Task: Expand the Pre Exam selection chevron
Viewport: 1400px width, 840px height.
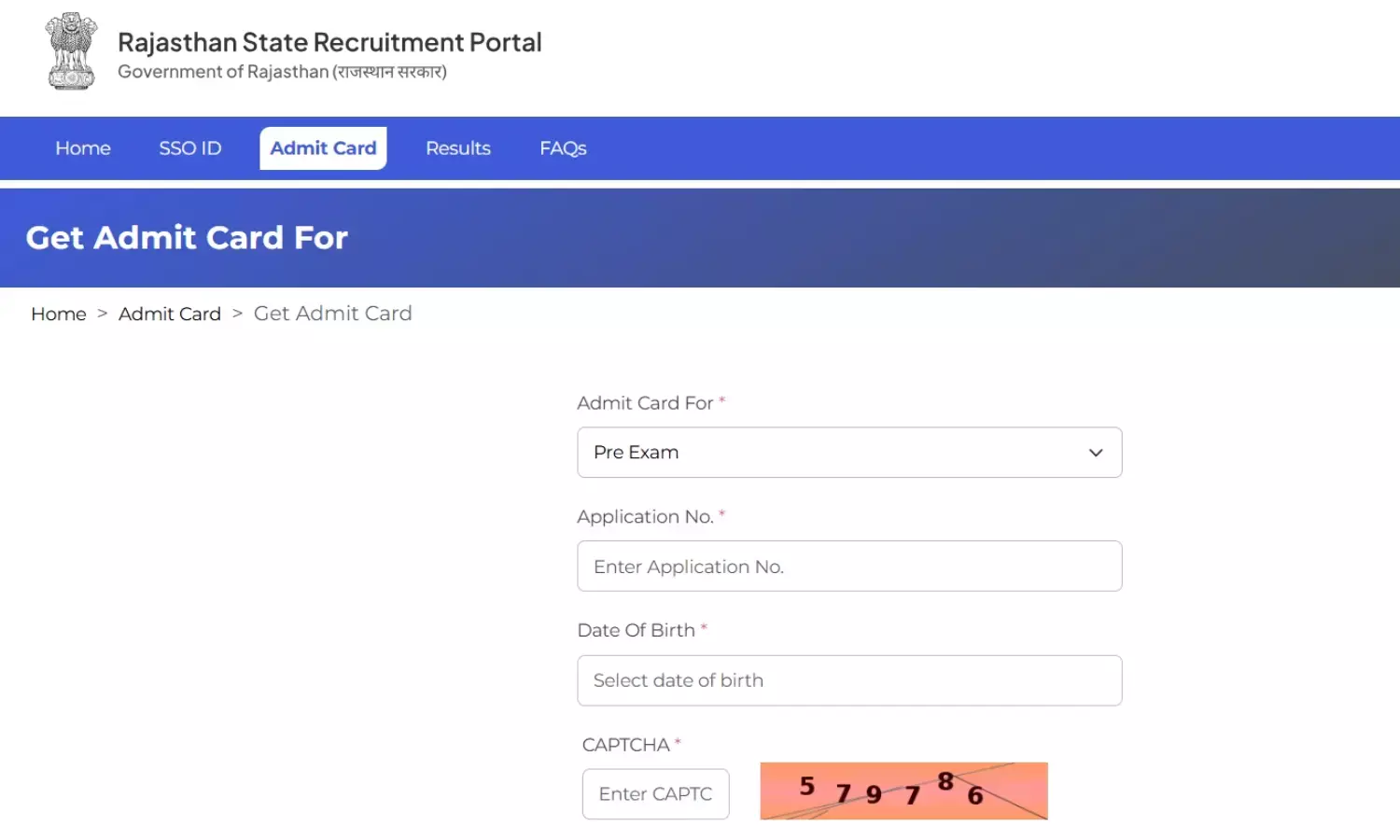Action: pyautogui.click(x=1094, y=453)
